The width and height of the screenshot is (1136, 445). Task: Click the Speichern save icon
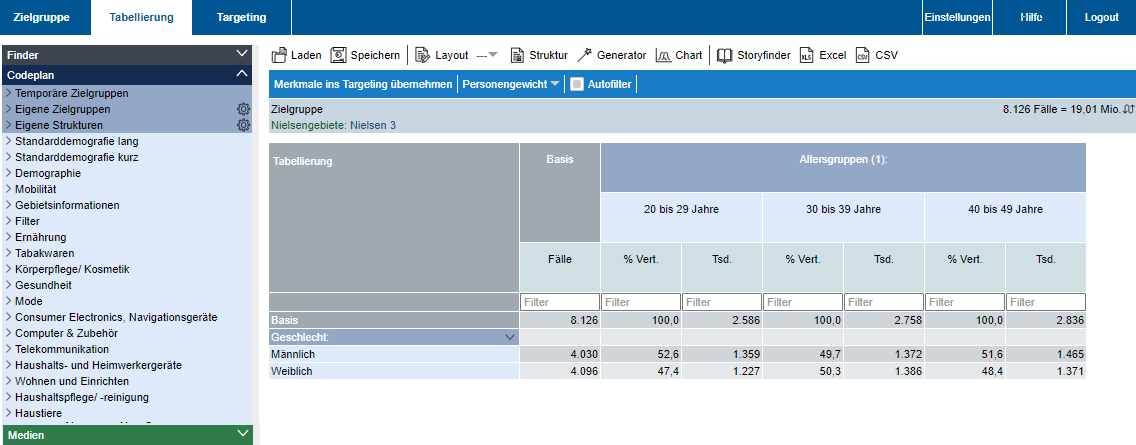coord(339,55)
